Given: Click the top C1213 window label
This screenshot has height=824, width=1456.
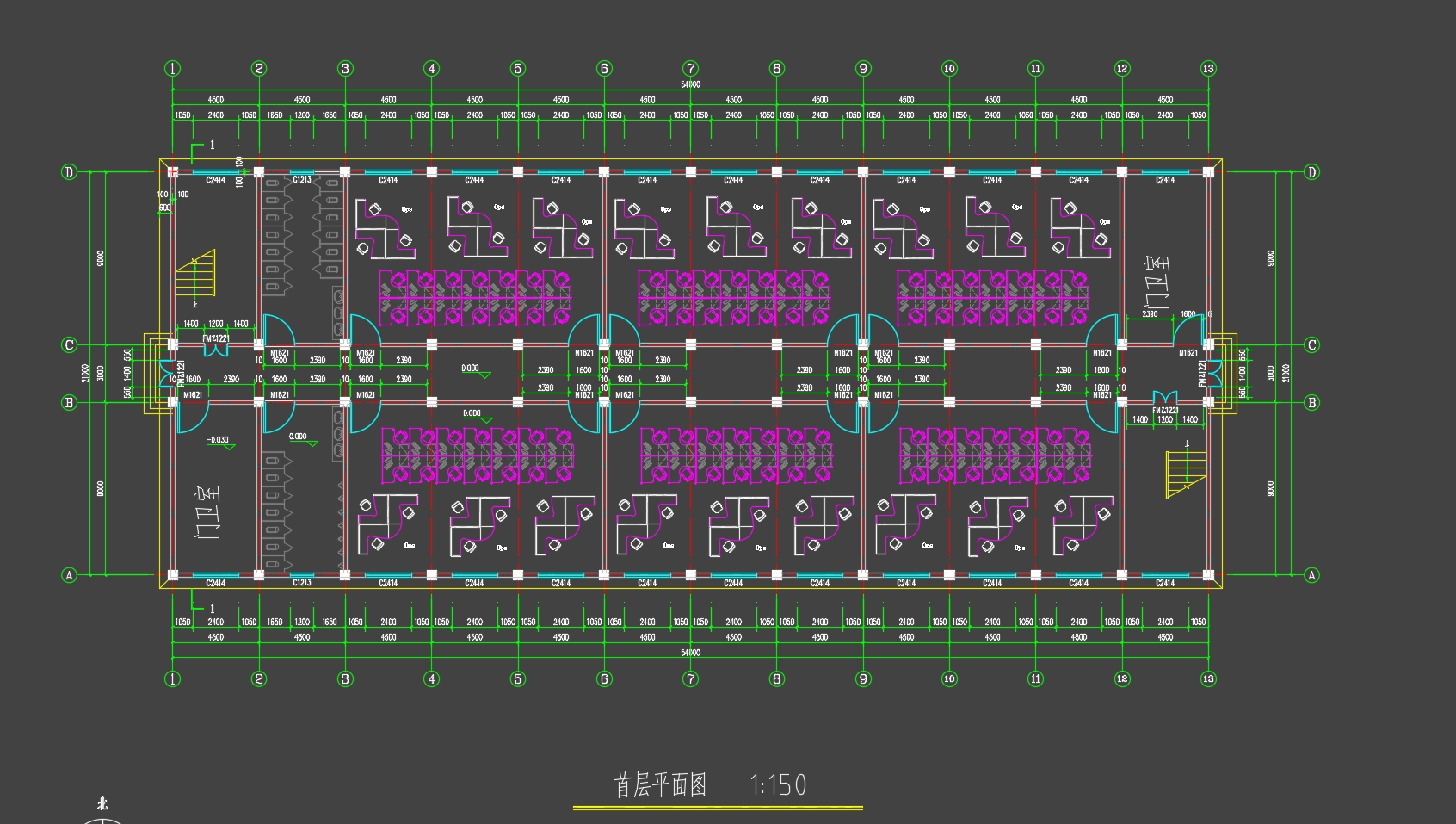Looking at the screenshot, I should click(302, 180).
